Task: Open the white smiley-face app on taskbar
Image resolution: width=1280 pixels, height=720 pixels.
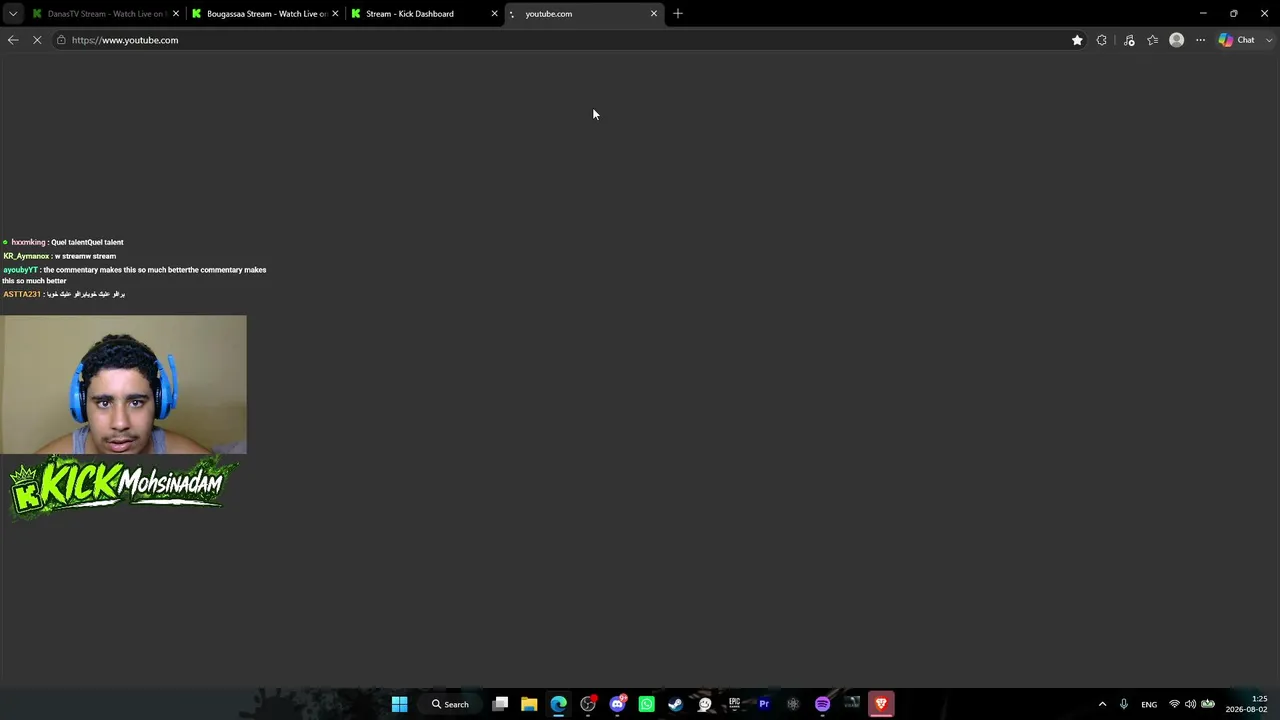Action: [x=705, y=704]
